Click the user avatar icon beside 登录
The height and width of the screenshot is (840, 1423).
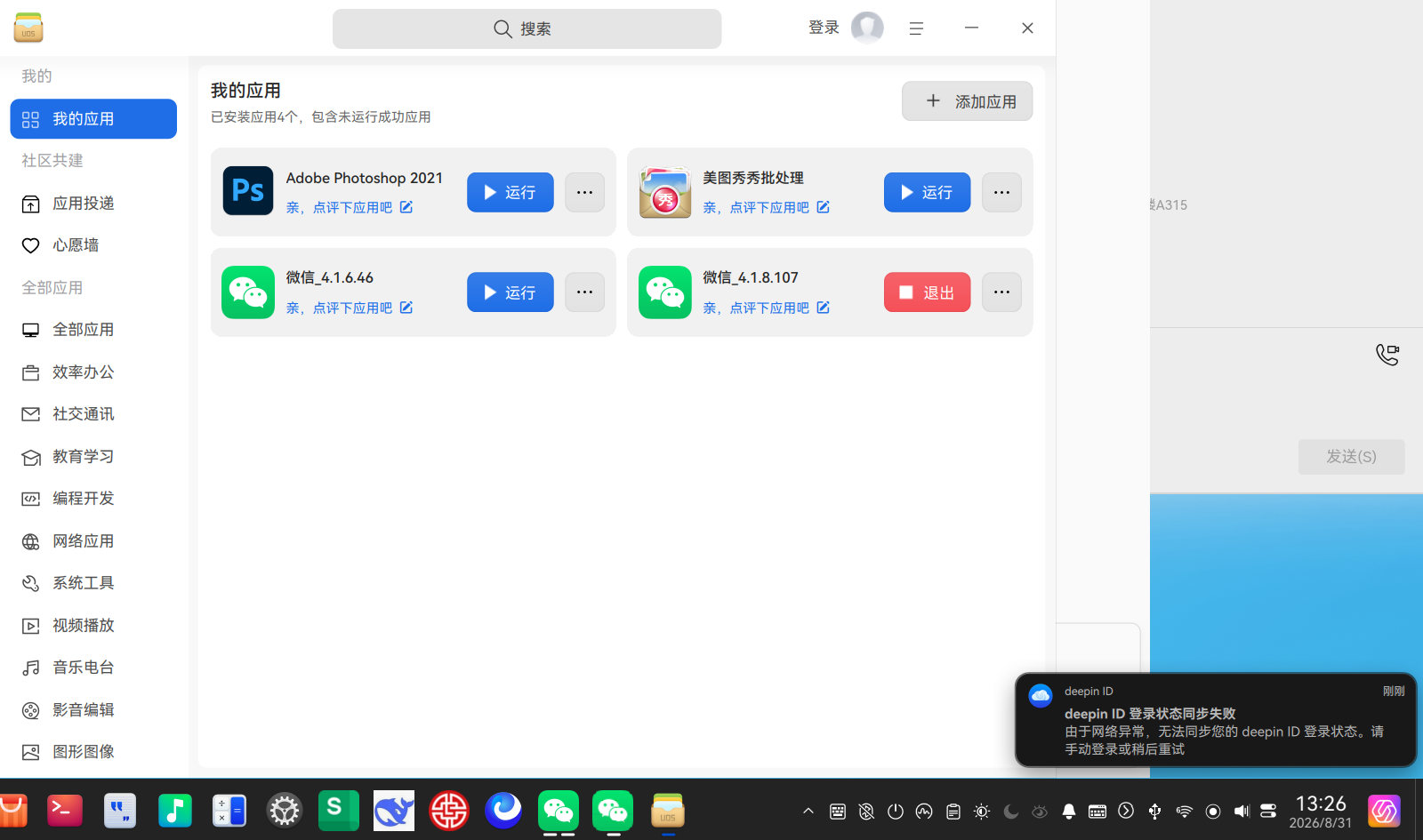[867, 28]
